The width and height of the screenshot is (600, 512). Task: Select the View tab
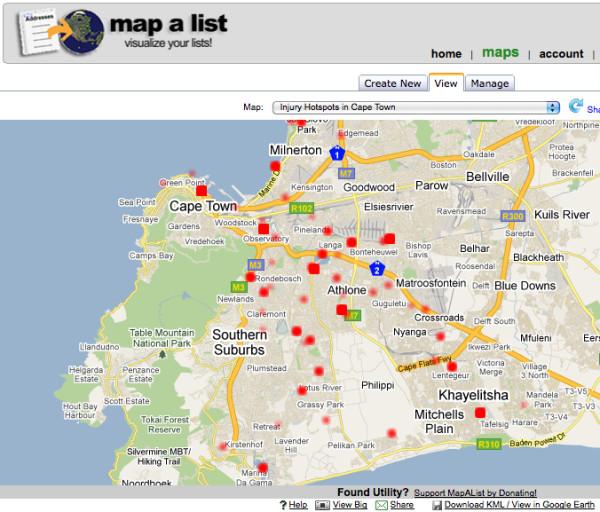coord(445,83)
